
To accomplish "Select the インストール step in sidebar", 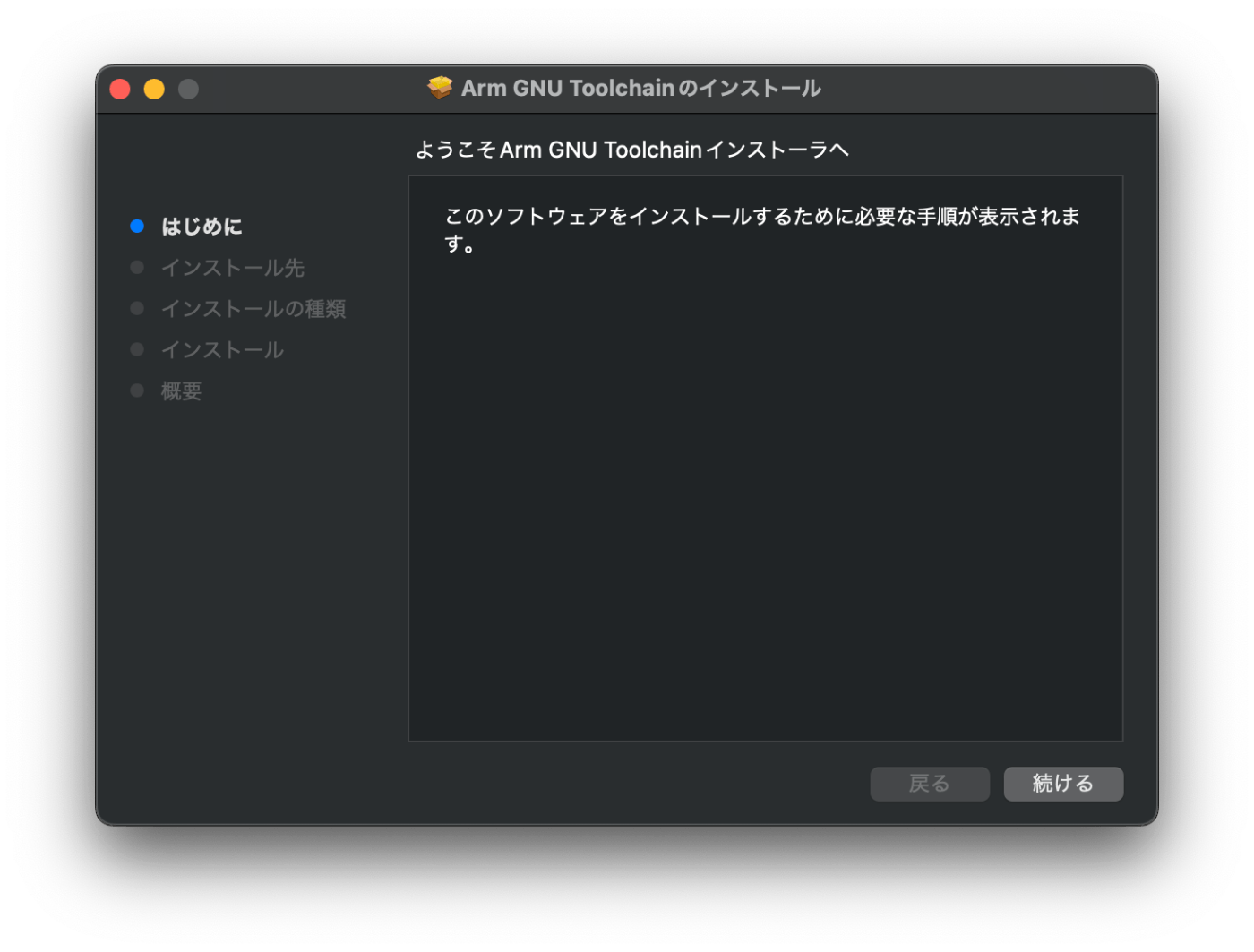I will click(x=222, y=350).
